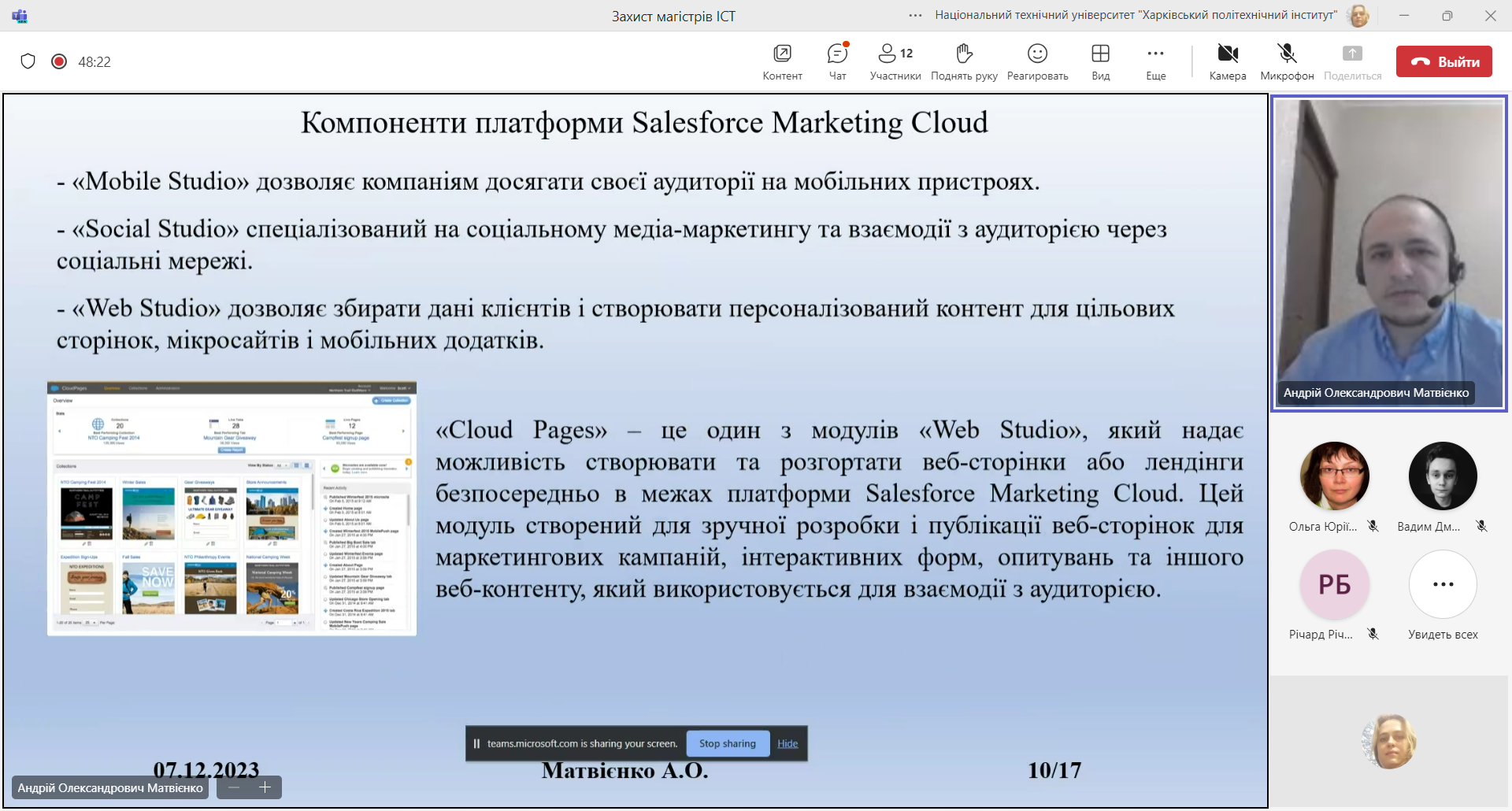Select Андрій Матвієнко video tile
The width and height of the screenshot is (1512, 811).
pyautogui.click(x=1389, y=252)
